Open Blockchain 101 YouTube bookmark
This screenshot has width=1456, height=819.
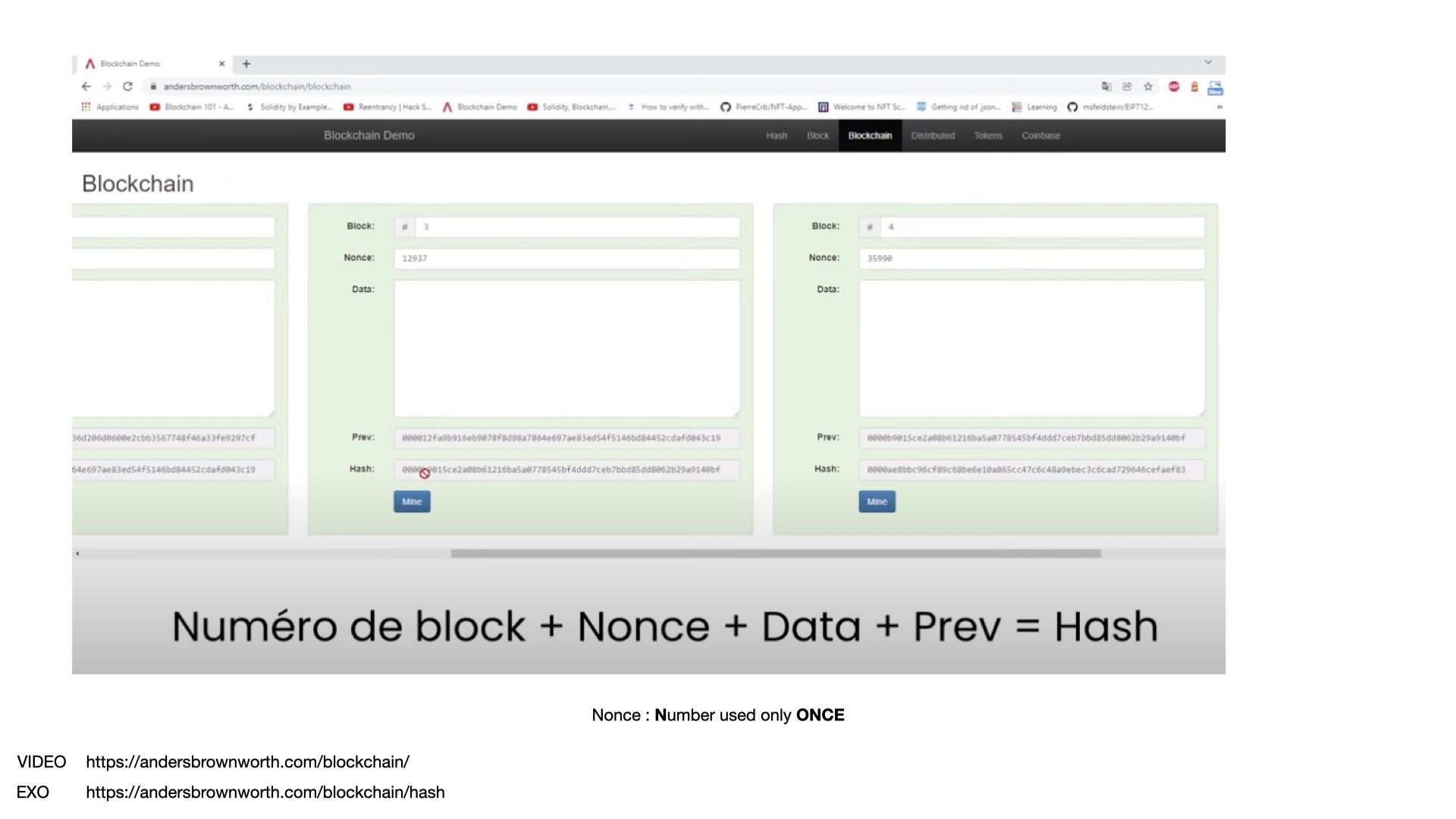point(192,107)
